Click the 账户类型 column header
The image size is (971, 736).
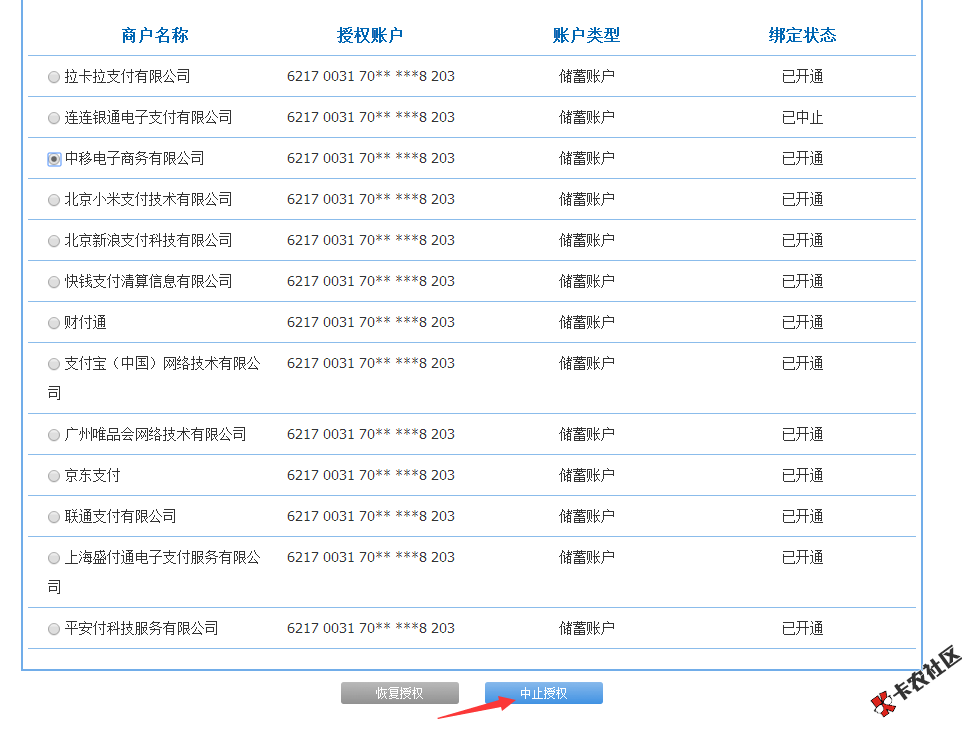(x=586, y=35)
